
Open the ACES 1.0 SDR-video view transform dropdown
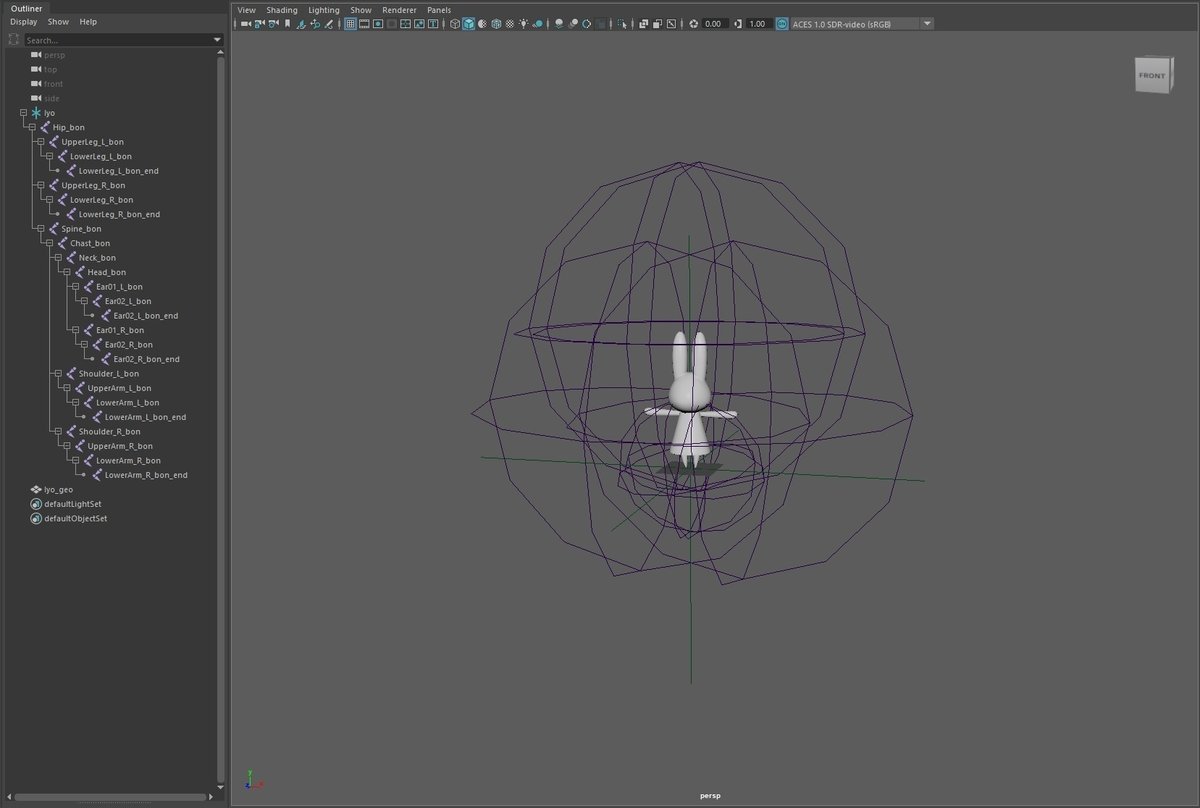tap(927, 24)
